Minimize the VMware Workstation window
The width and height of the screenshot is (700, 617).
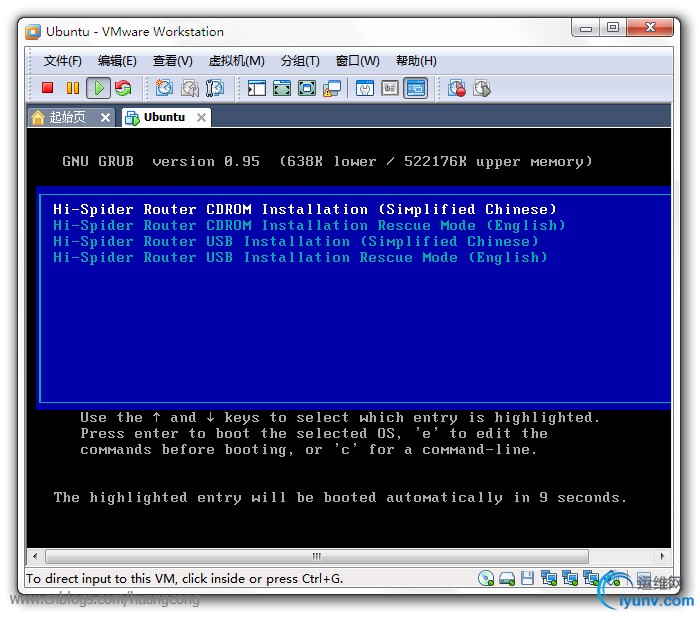click(586, 28)
